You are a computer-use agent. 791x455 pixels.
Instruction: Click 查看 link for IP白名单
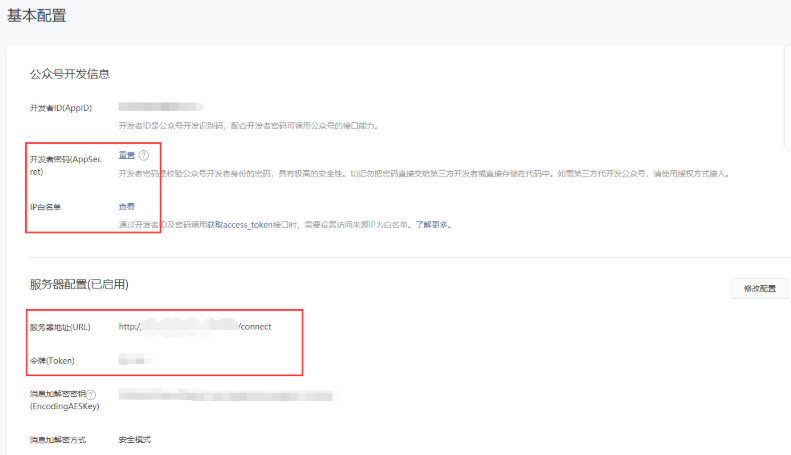(127, 207)
